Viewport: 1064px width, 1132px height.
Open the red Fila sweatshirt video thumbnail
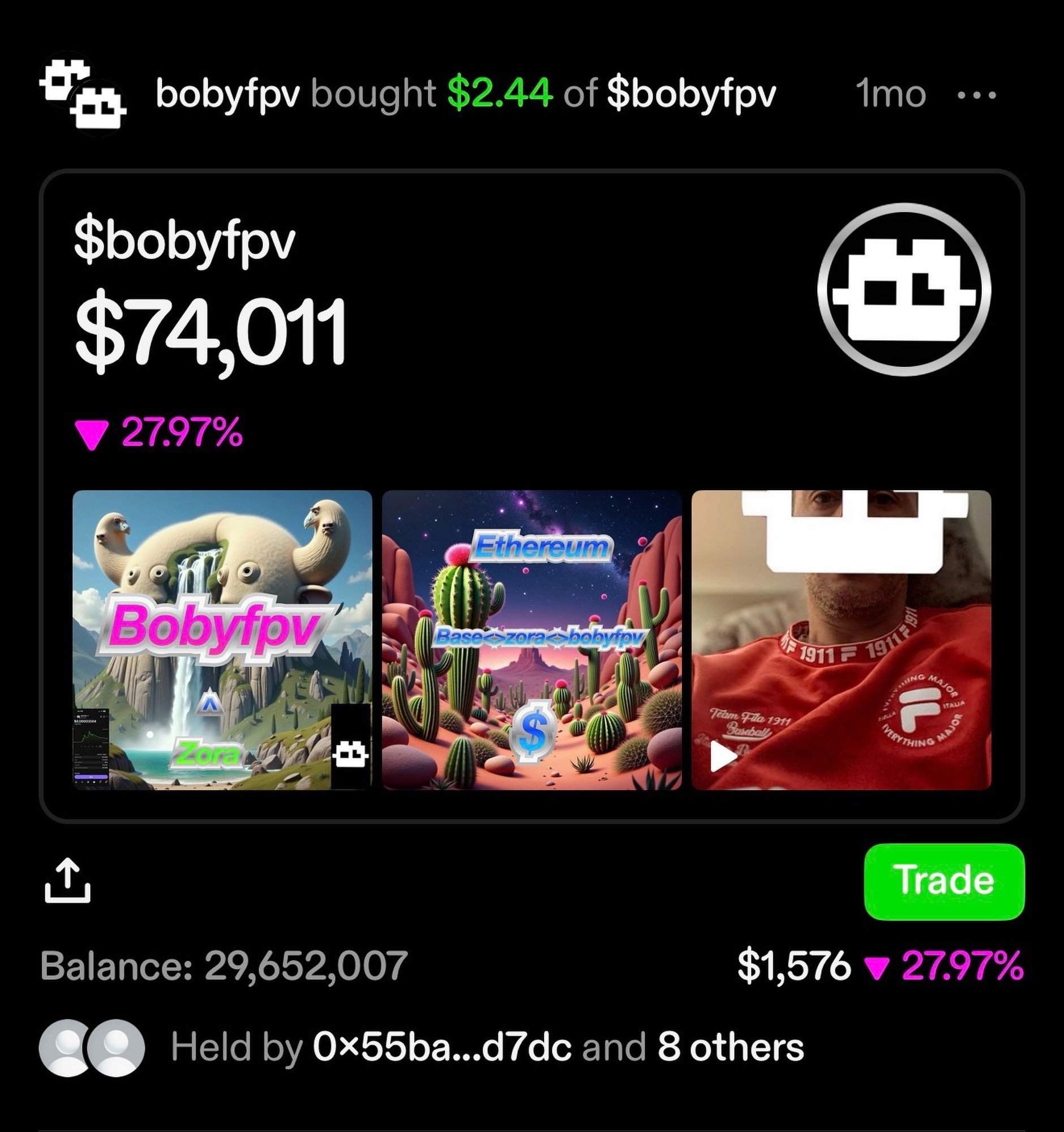pos(842,640)
